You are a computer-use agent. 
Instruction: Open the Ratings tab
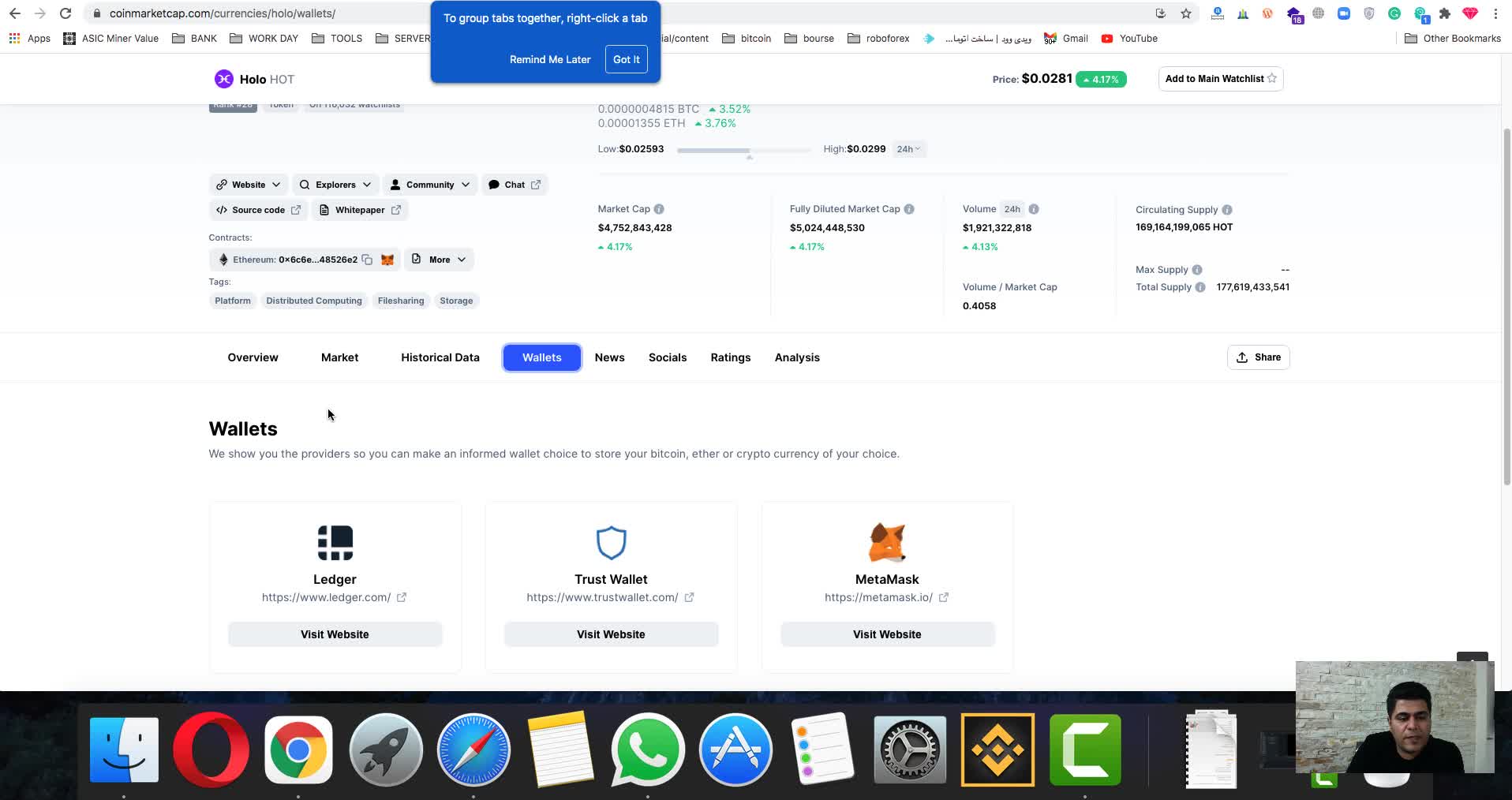click(731, 357)
